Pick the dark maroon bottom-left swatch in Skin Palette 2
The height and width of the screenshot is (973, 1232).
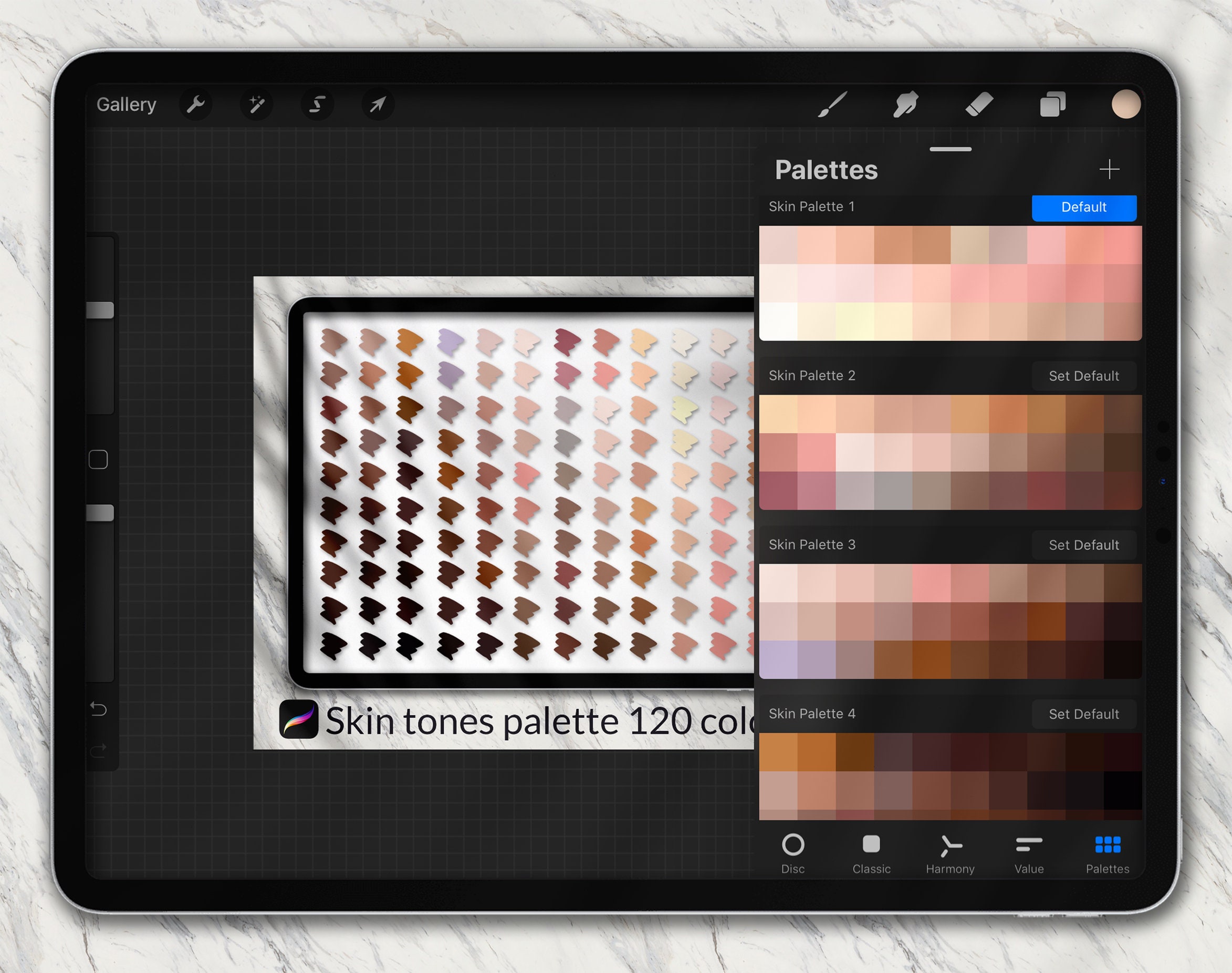pyautogui.click(x=778, y=491)
